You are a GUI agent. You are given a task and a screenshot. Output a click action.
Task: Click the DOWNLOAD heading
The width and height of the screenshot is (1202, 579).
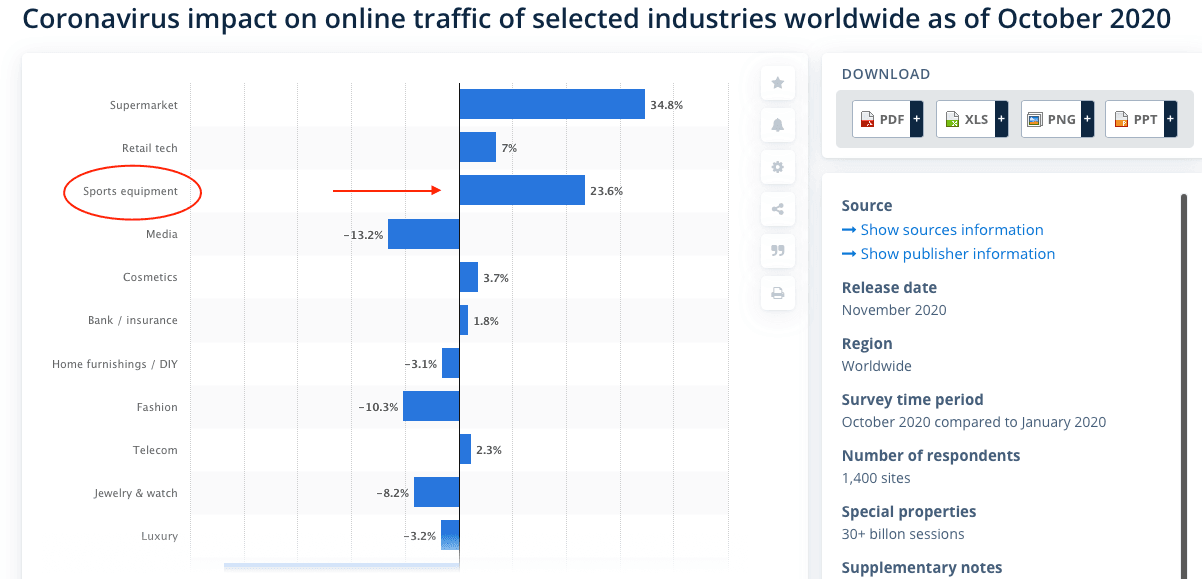886,74
